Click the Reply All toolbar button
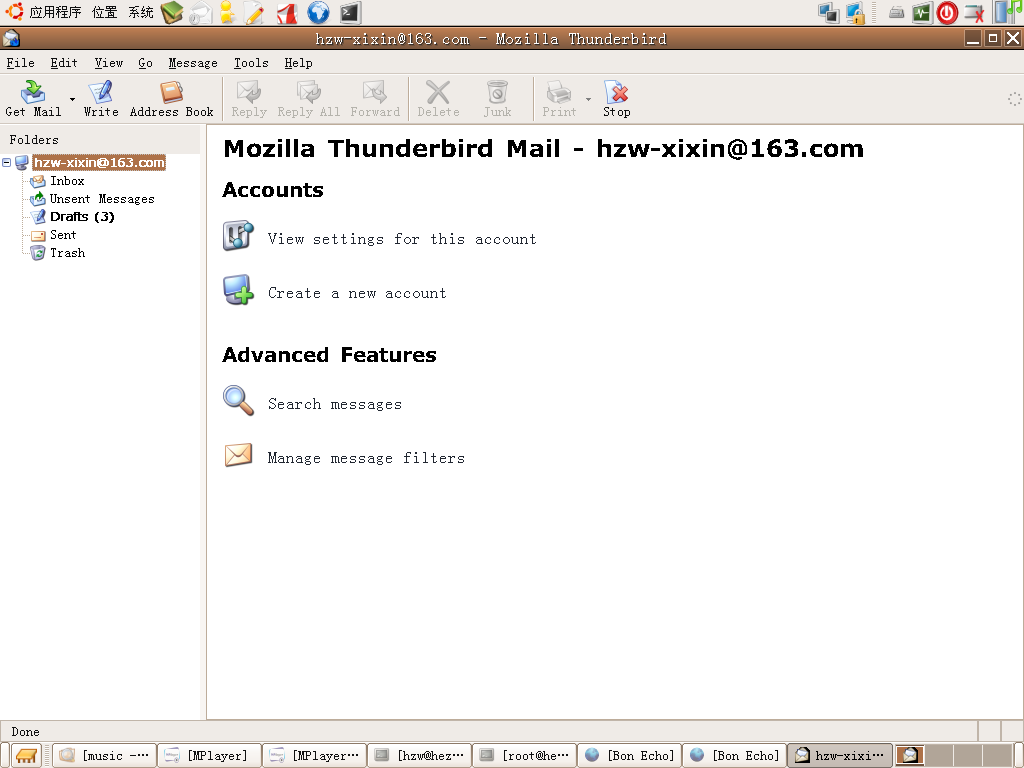Image resolution: width=1024 pixels, height=768 pixels. pyautogui.click(x=308, y=99)
